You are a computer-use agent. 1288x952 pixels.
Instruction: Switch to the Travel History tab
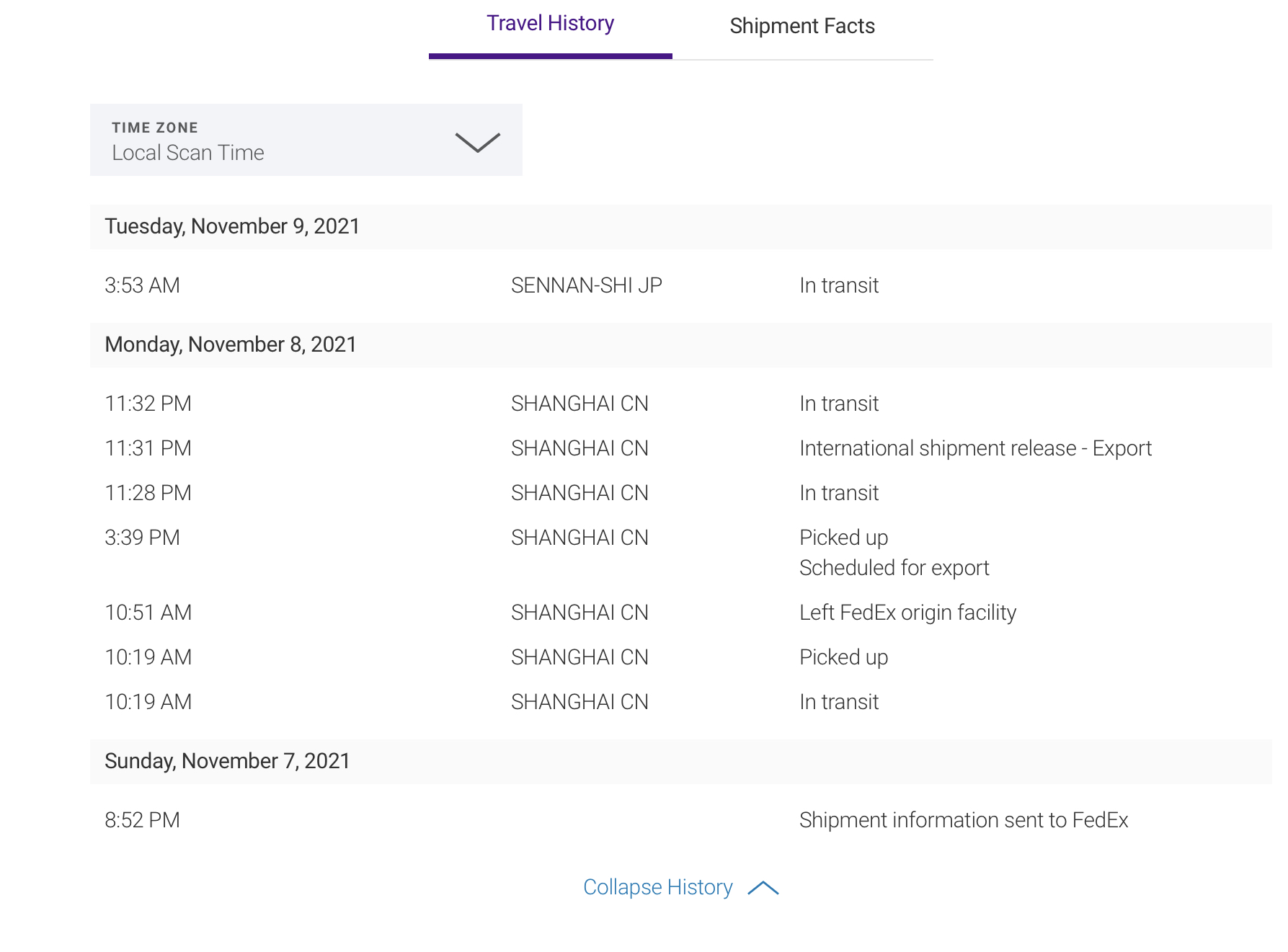550,24
